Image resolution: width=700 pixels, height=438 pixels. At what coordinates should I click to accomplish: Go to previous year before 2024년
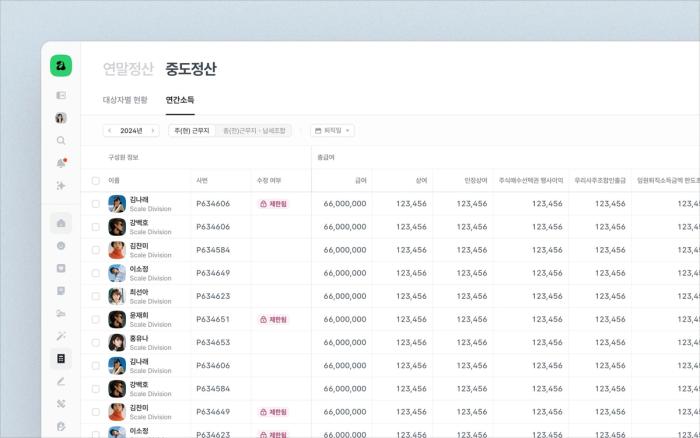pyautogui.click(x=109, y=130)
